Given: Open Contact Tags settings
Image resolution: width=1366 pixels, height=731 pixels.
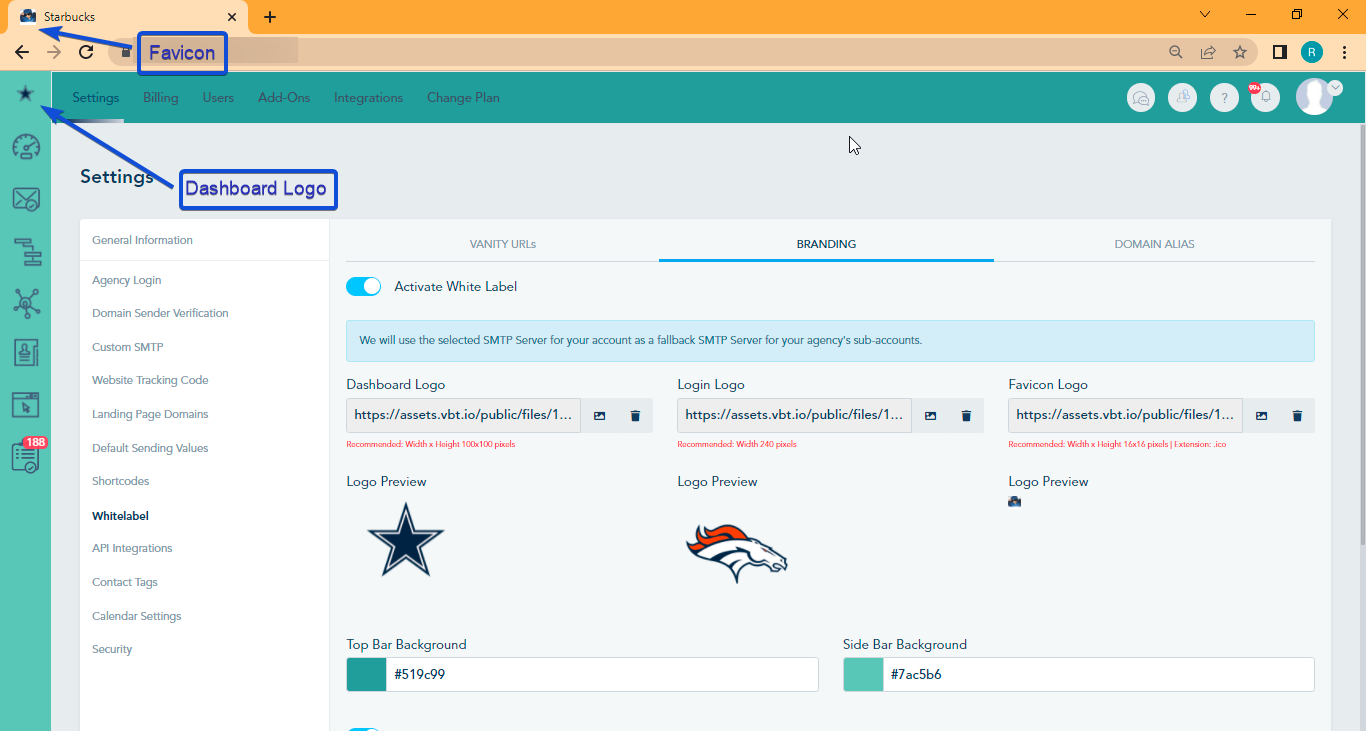Looking at the screenshot, I should (x=125, y=582).
